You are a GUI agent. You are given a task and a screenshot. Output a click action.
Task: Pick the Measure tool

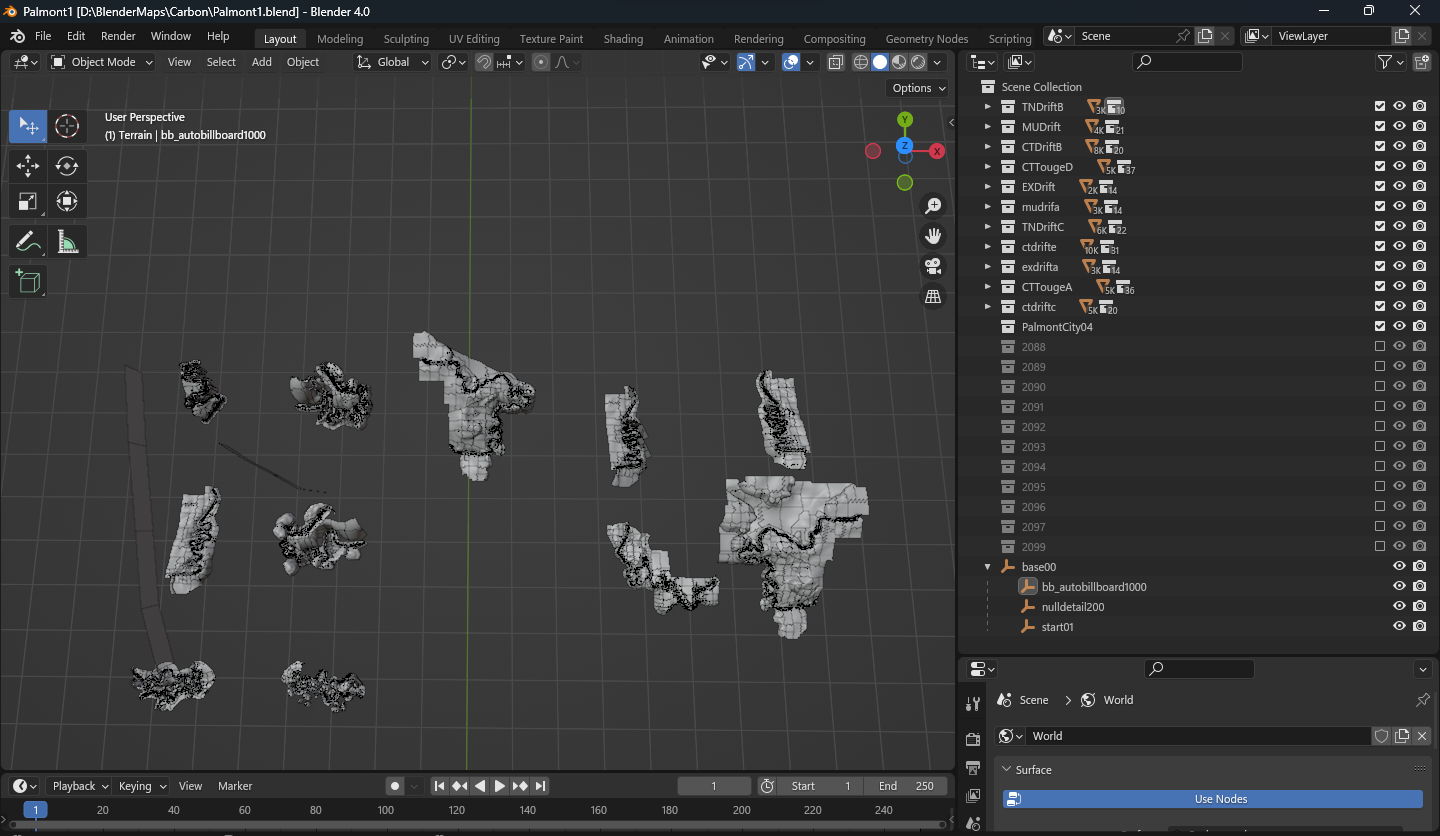click(67, 241)
